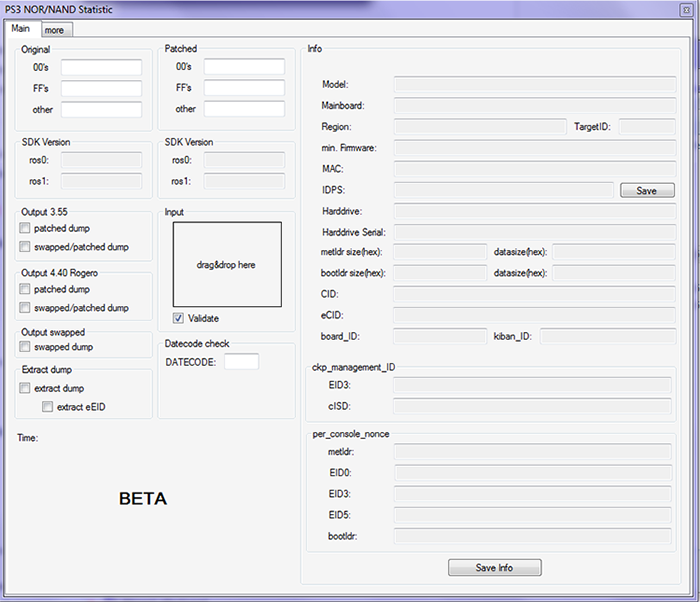Tick the swapped dump checkbox

25,347
